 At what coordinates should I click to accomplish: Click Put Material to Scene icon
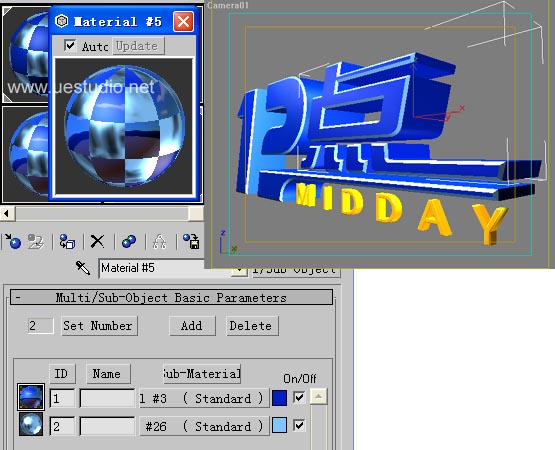[36, 241]
